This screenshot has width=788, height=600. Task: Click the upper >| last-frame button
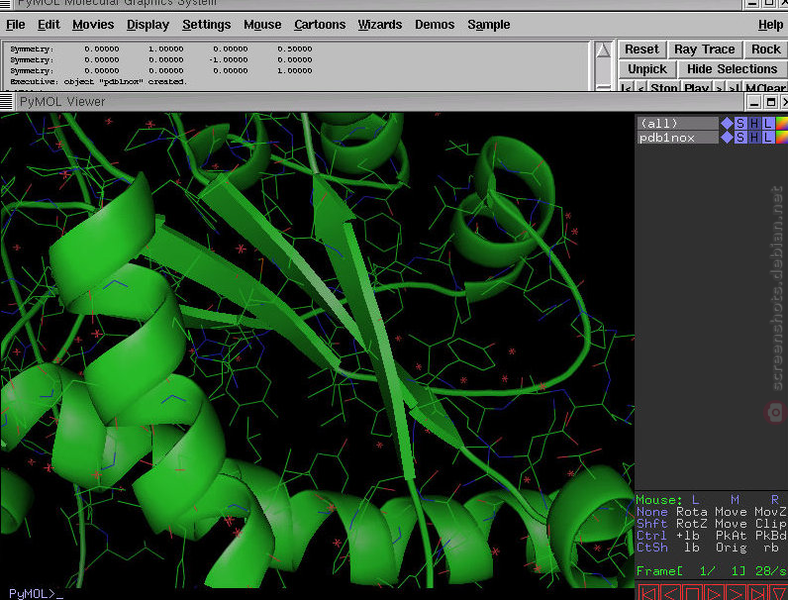point(734,86)
